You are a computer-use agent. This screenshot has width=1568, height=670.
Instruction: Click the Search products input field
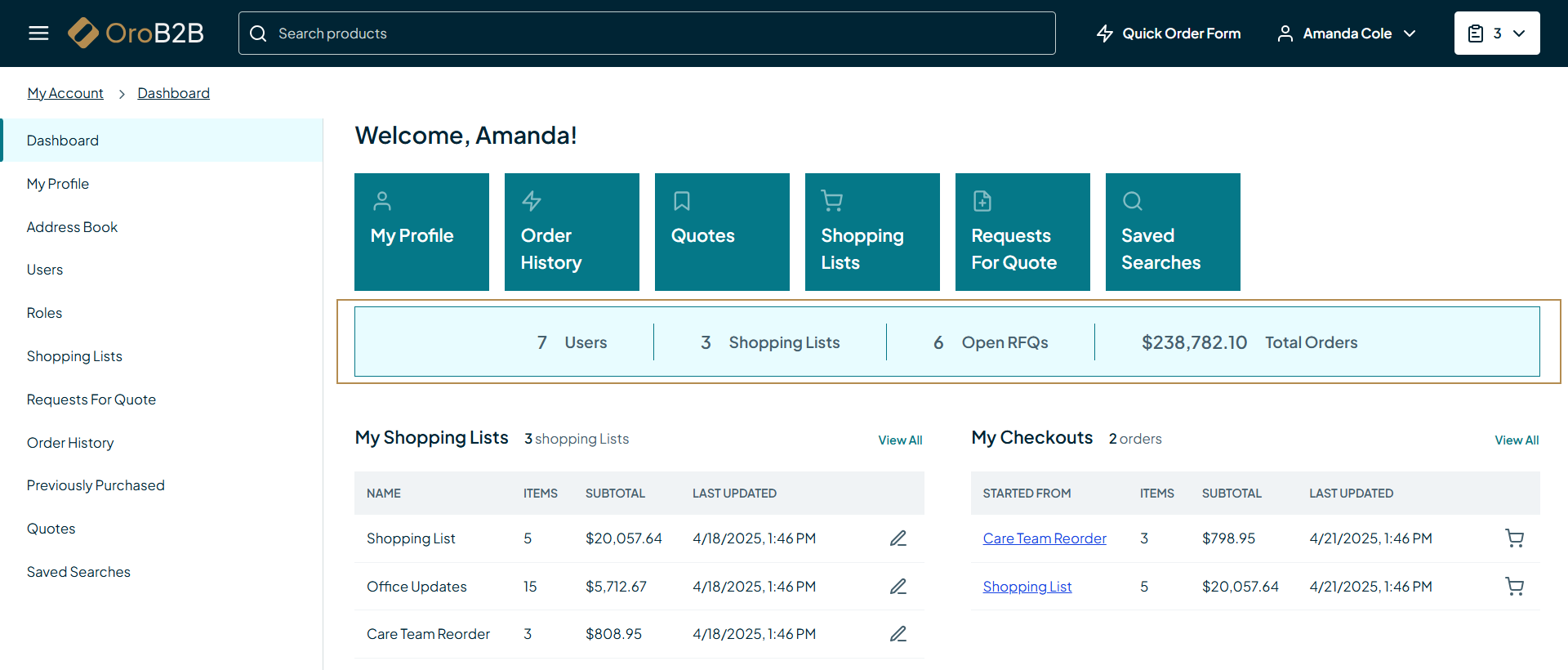647,33
